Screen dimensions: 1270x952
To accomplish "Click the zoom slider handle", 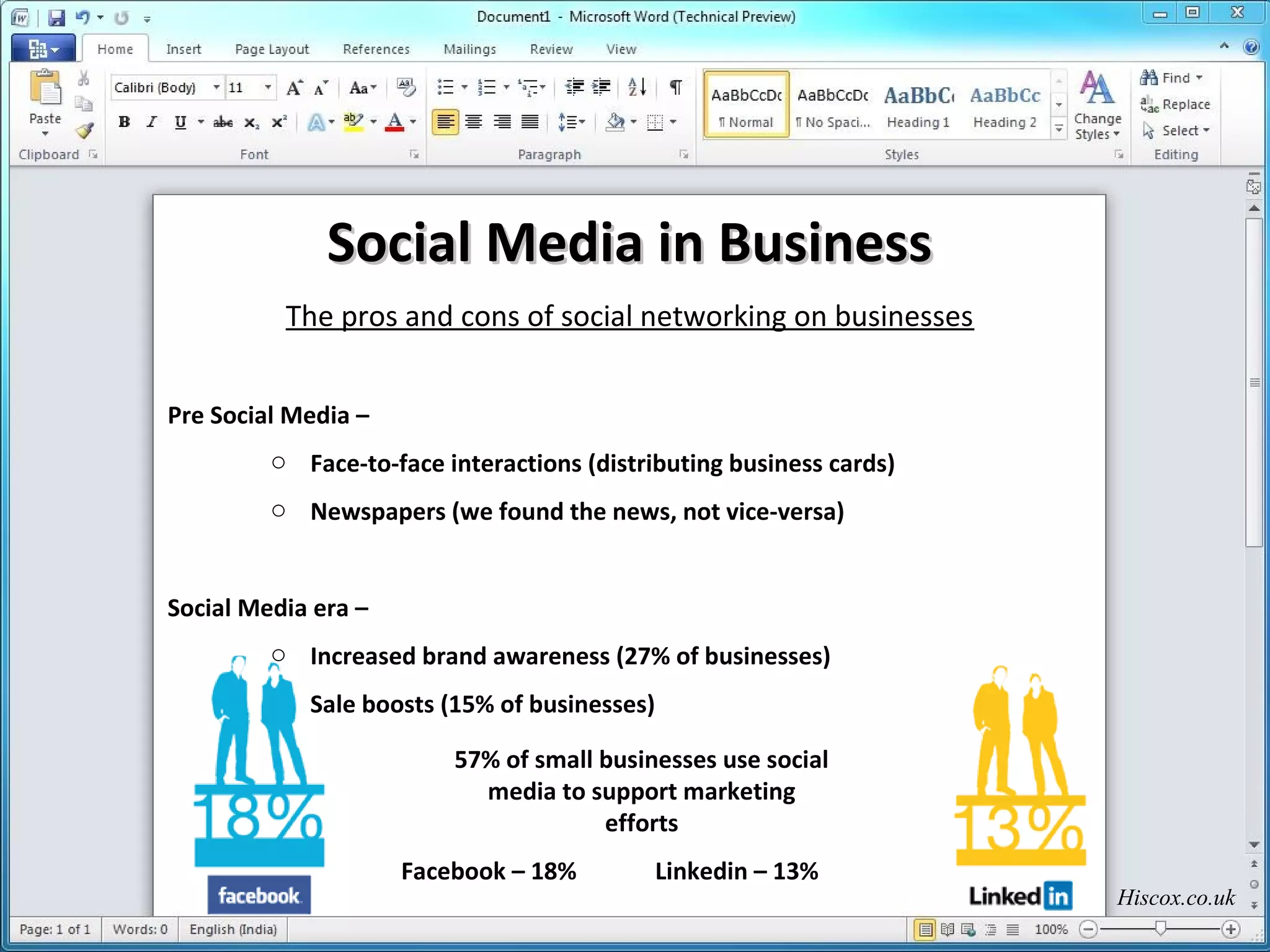I will point(1160,928).
